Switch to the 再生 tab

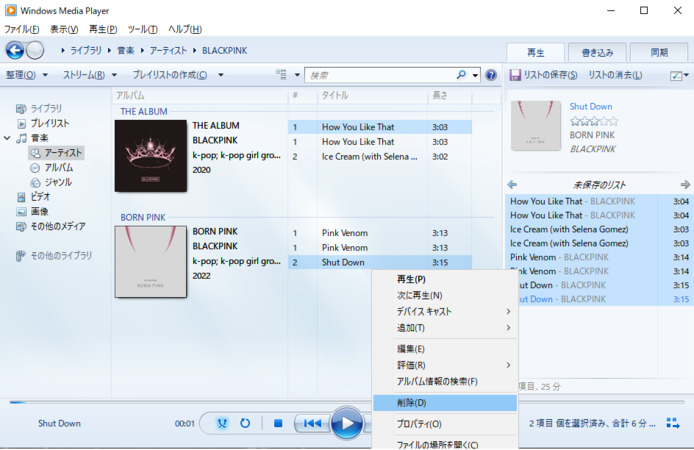[x=536, y=53]
